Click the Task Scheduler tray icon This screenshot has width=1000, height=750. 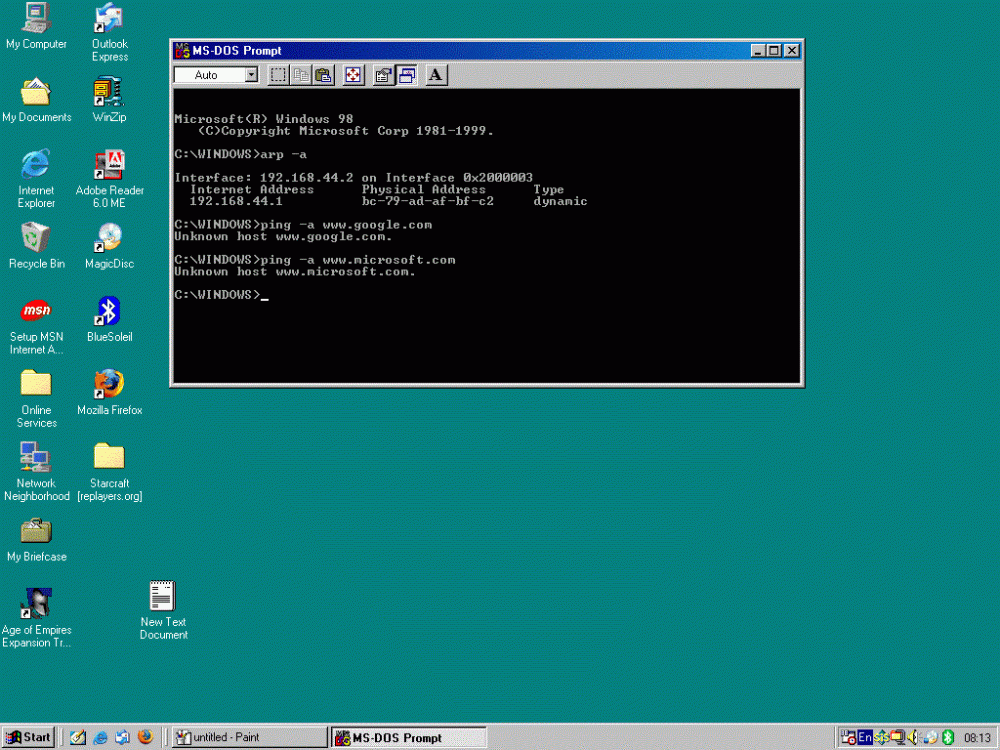pyautogui.click(x=848, y=737)
